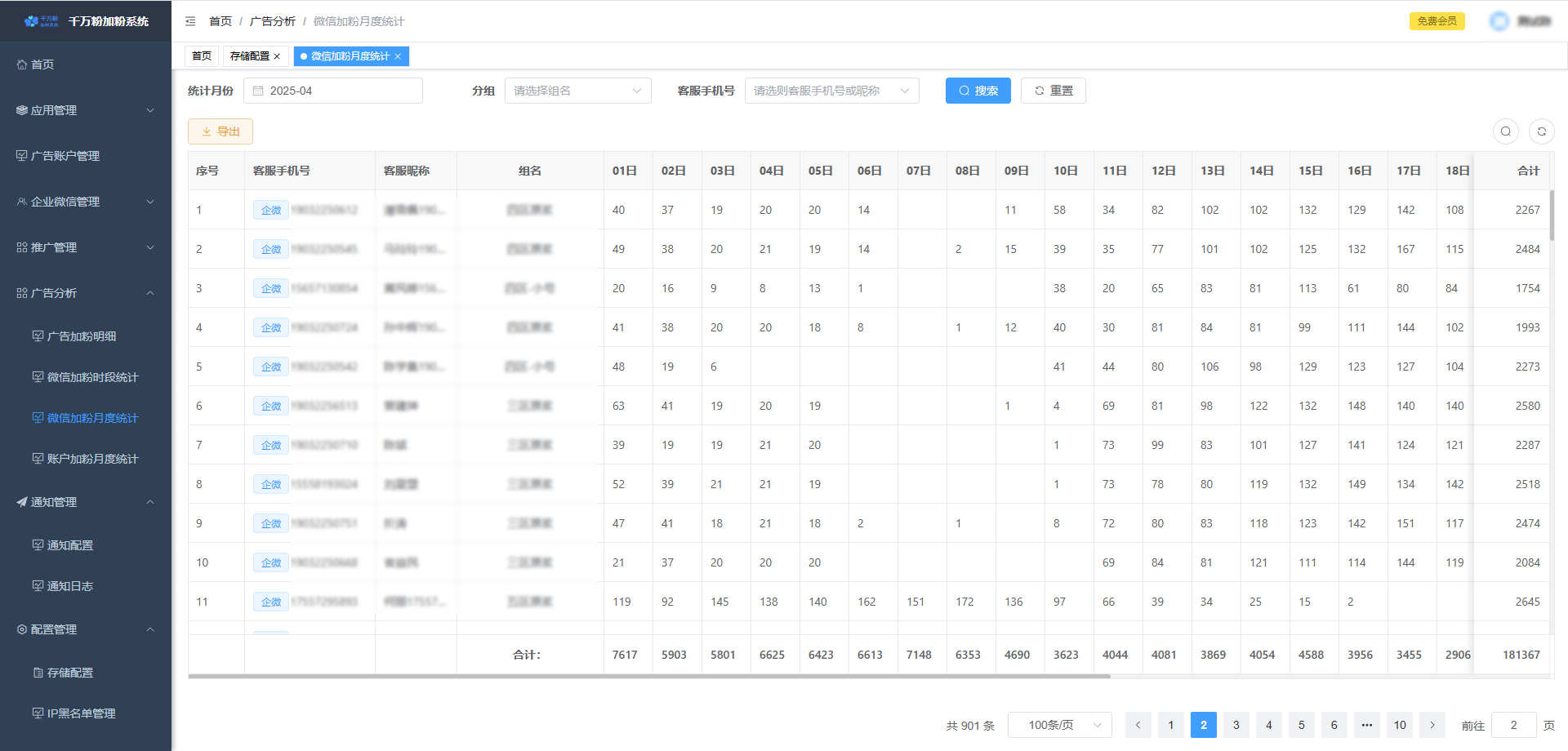
Task: Collapse the 广告分析 sidebar menu
Action: [85, 293]
